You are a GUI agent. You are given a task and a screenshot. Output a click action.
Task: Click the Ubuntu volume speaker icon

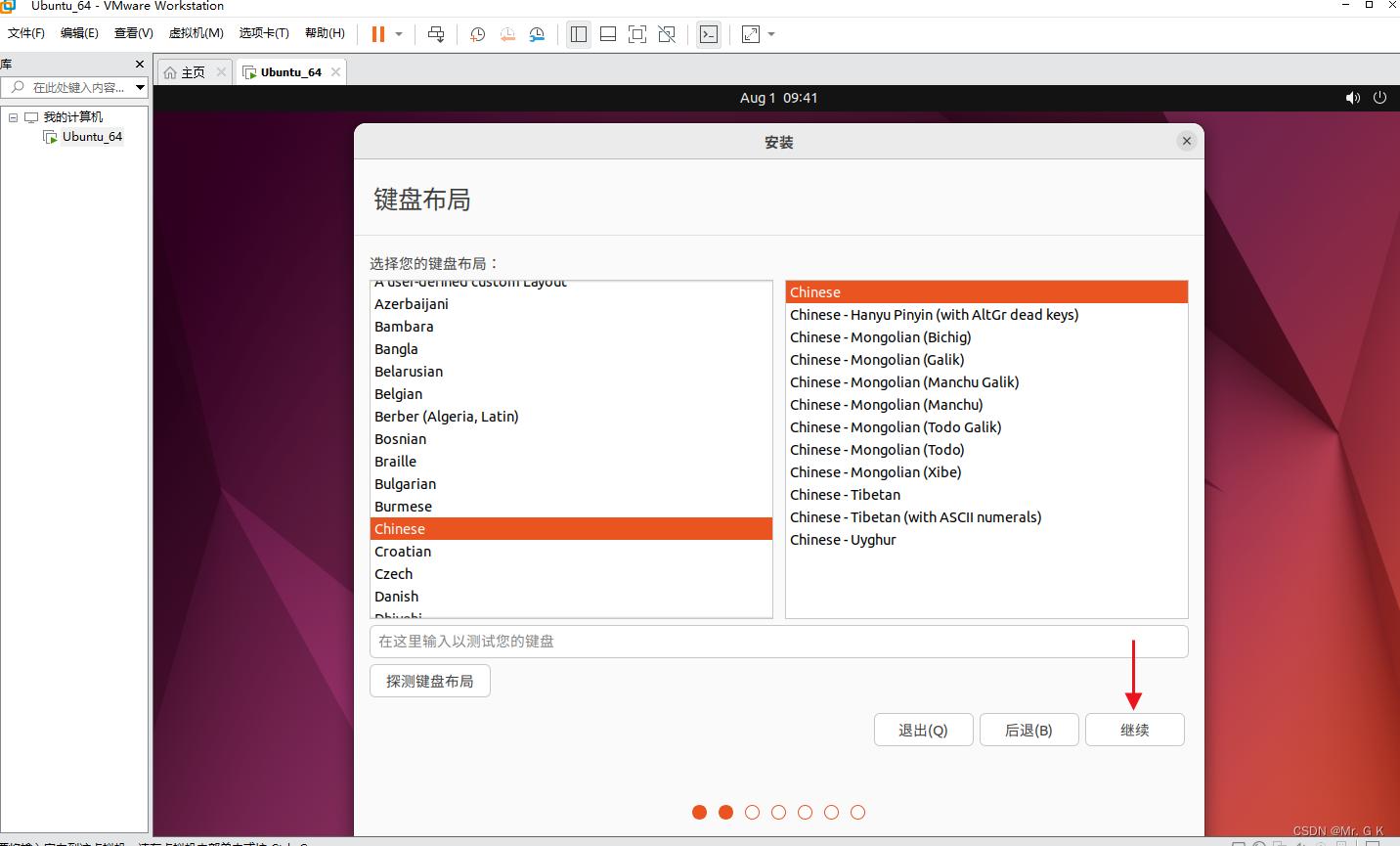coord(1352,98)
